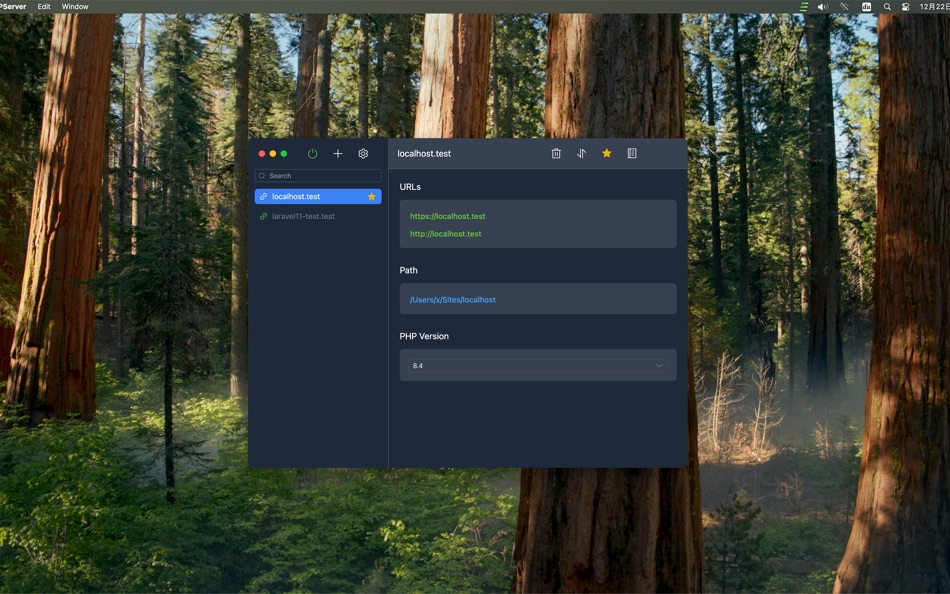
Task: Delete localhost.test using the trash icon
Action: click(556, 153)
